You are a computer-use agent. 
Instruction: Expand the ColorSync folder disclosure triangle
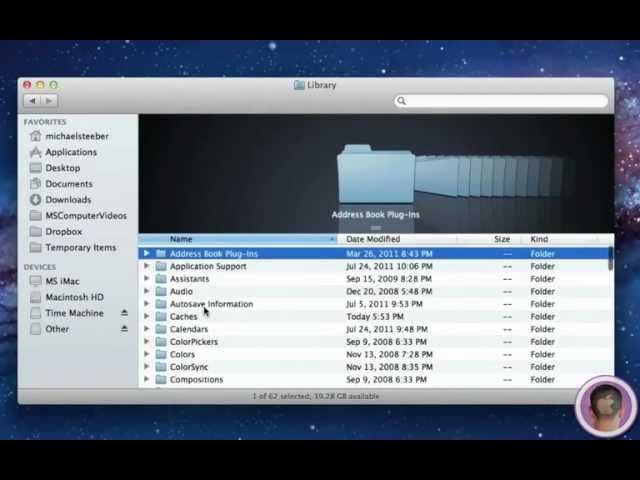tap(147, 367)
